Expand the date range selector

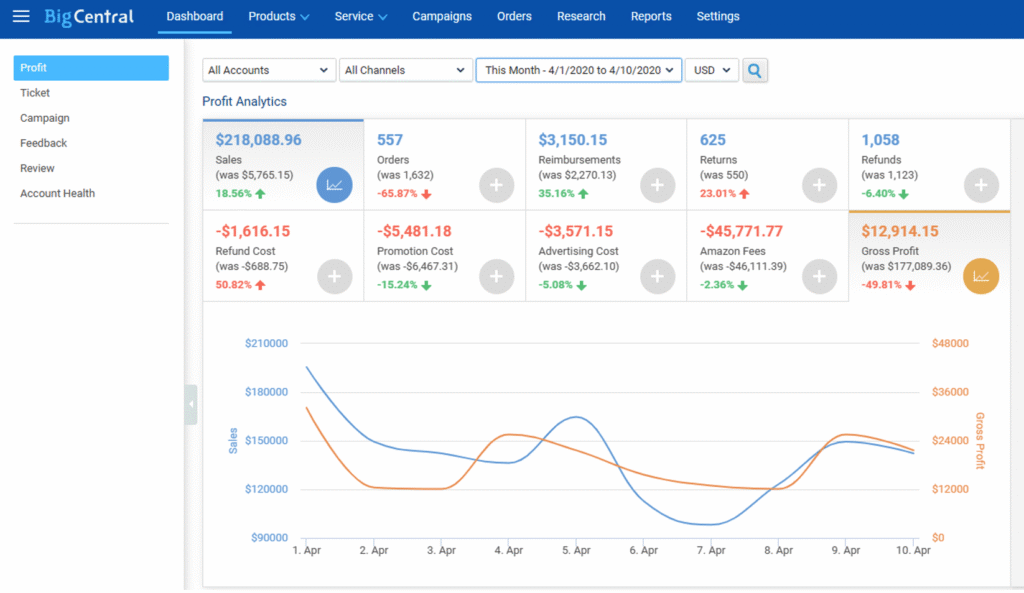579,70
